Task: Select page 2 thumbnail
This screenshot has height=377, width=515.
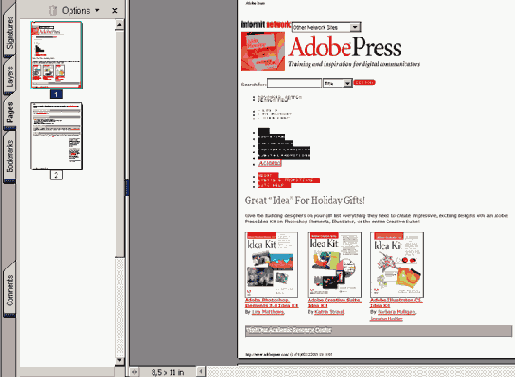Action: coord(56,136)
